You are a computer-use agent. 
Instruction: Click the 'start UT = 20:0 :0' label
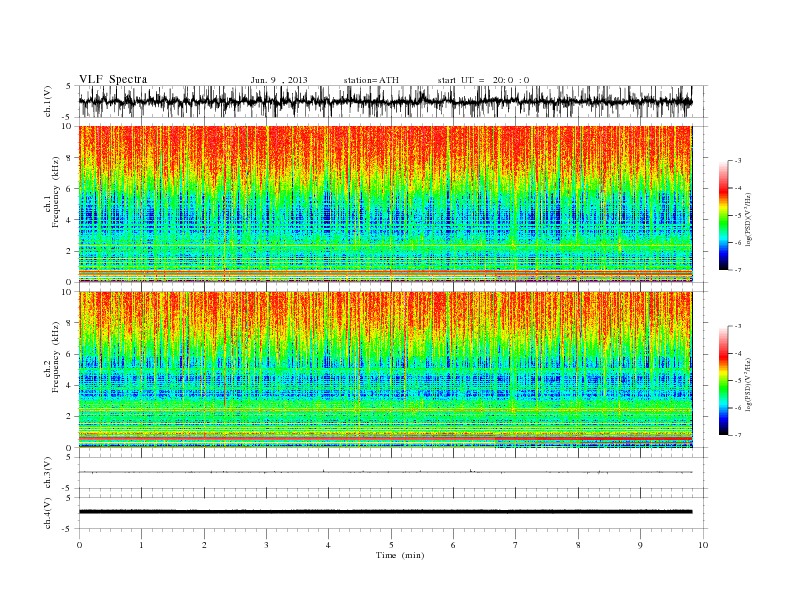click(x=483, y=80)
